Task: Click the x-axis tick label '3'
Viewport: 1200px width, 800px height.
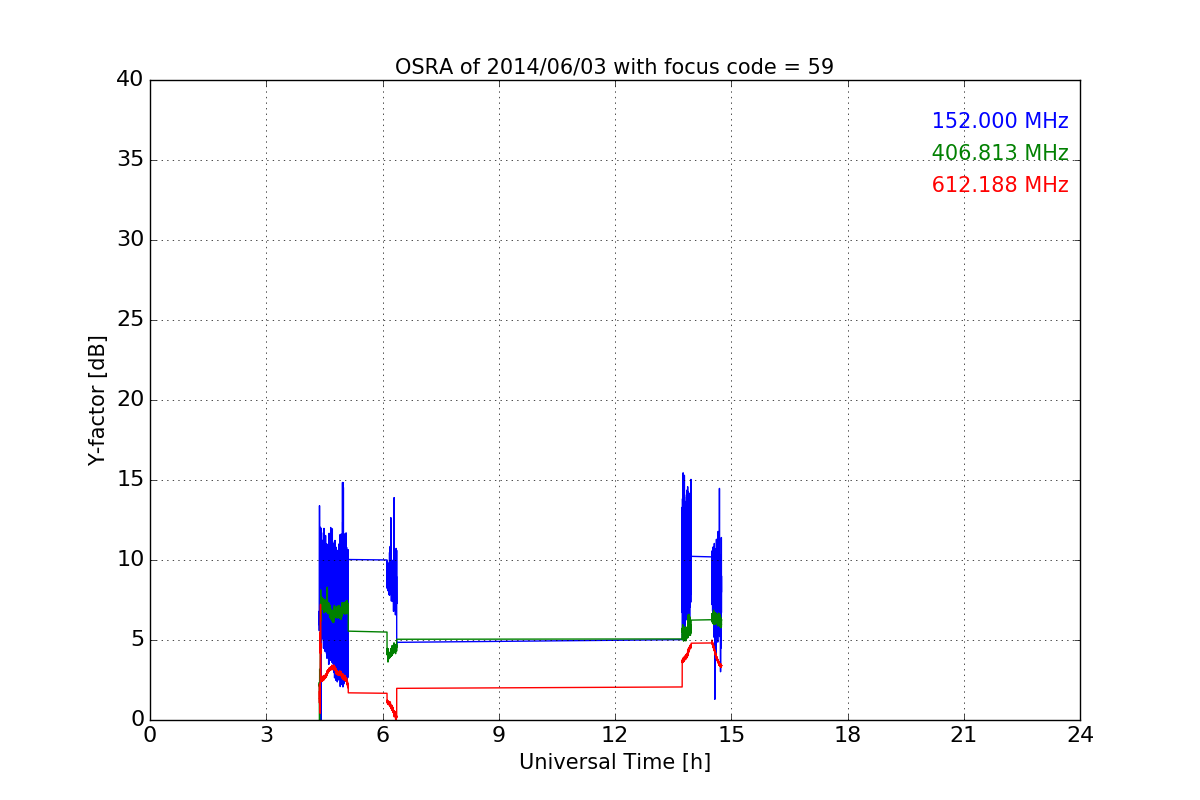Action: tap(266, 735)
